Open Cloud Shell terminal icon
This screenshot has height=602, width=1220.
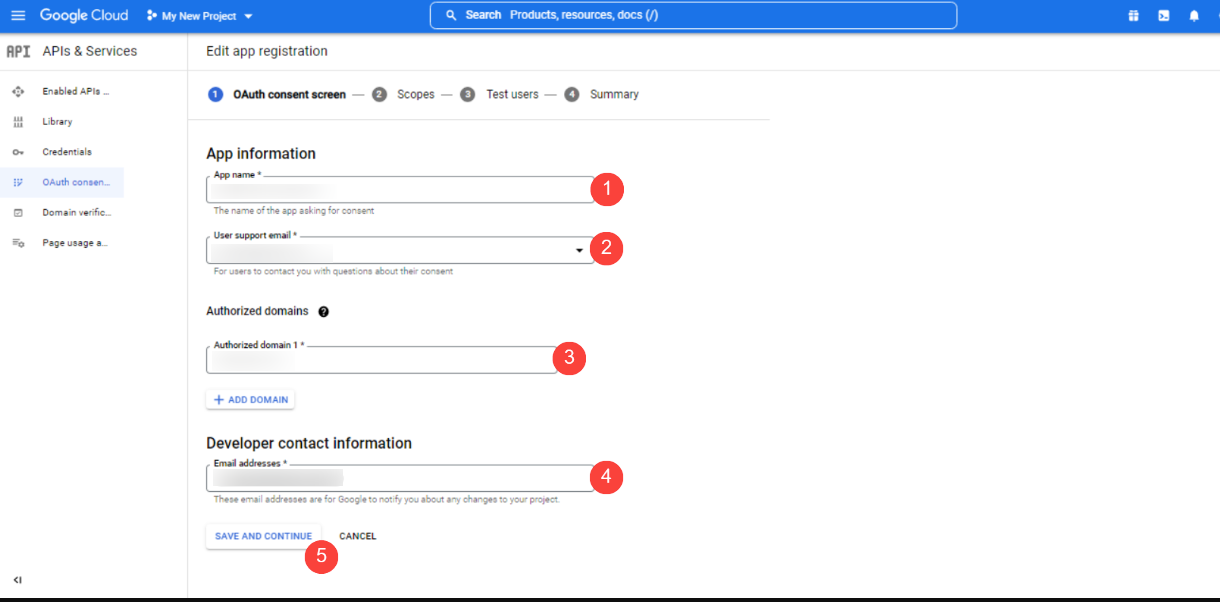(1163, 15)
